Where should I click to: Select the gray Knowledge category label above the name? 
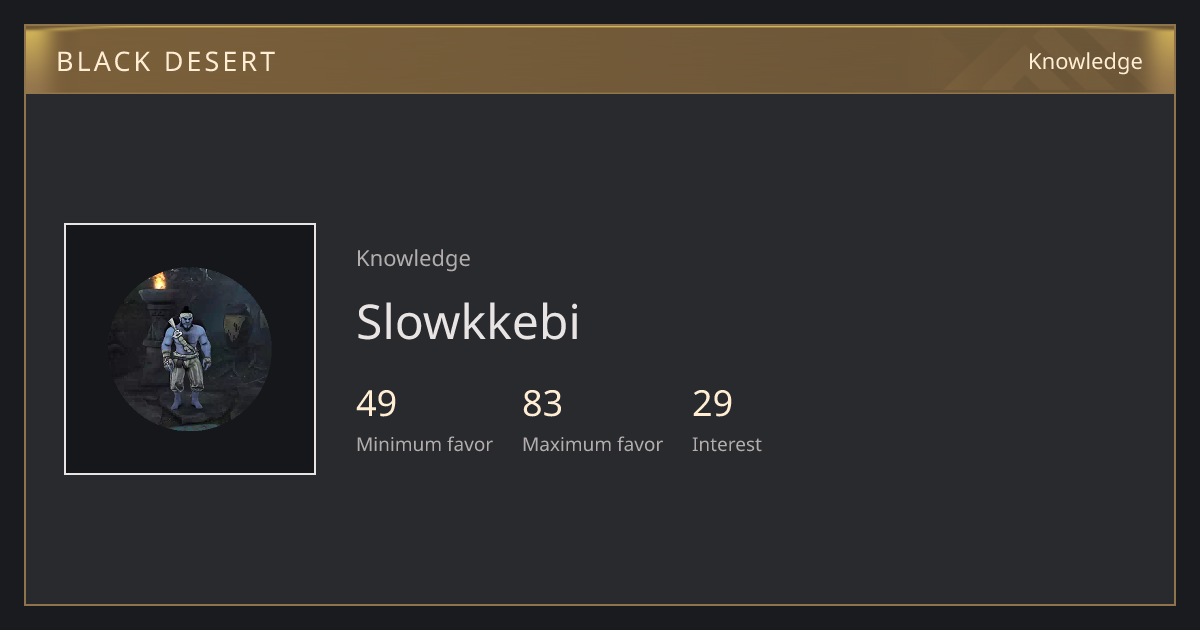[413, 258]
